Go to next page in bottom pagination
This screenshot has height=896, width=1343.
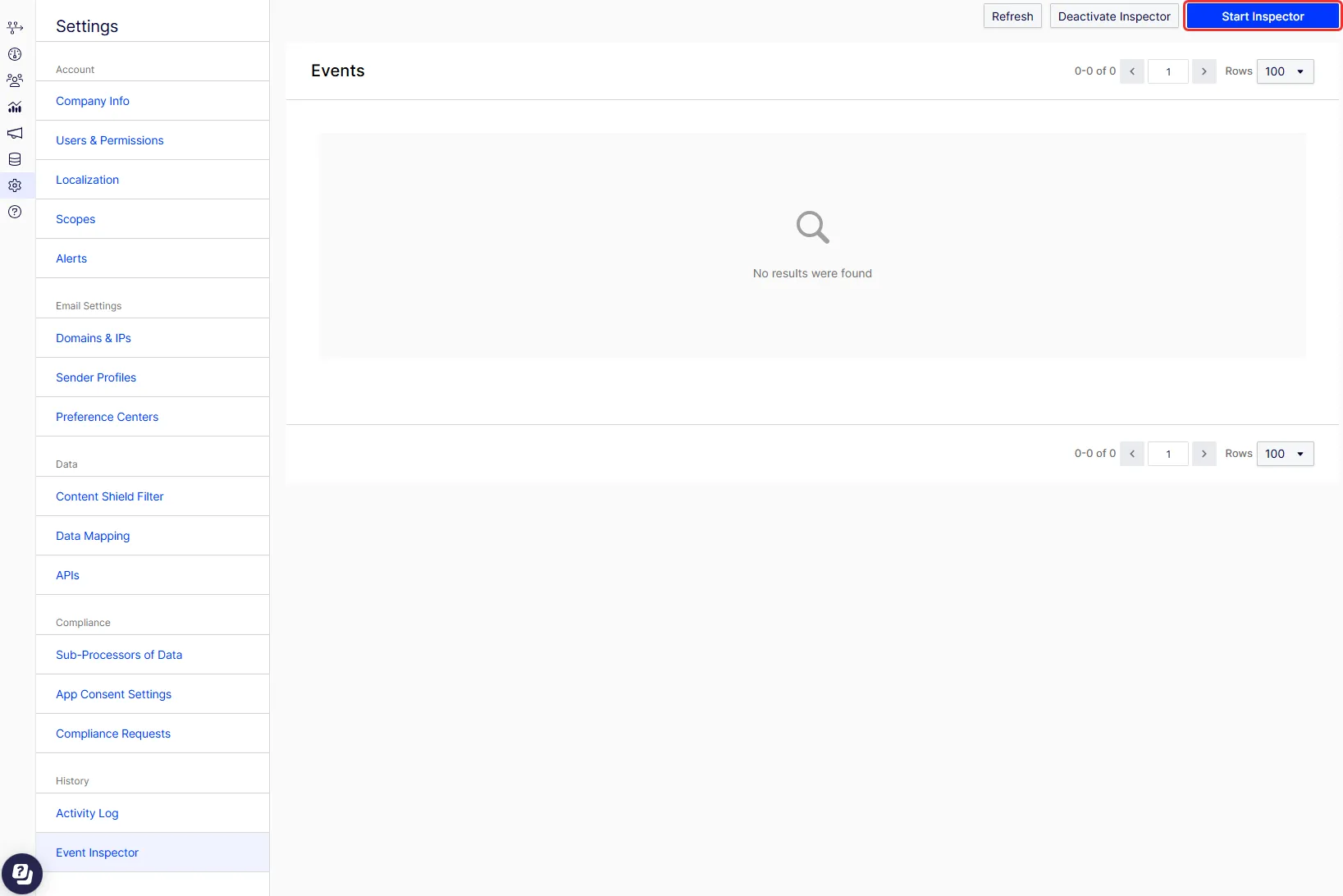(1204, 454)
